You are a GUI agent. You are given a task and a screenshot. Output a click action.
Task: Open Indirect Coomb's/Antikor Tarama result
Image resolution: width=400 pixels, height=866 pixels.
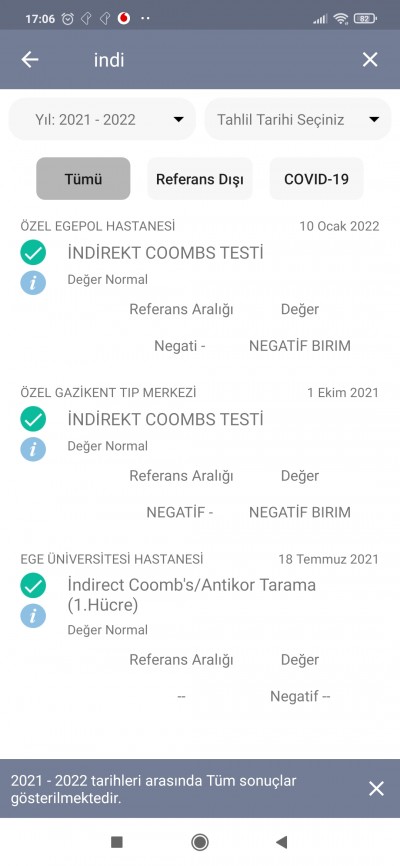(x=192, y=595)
